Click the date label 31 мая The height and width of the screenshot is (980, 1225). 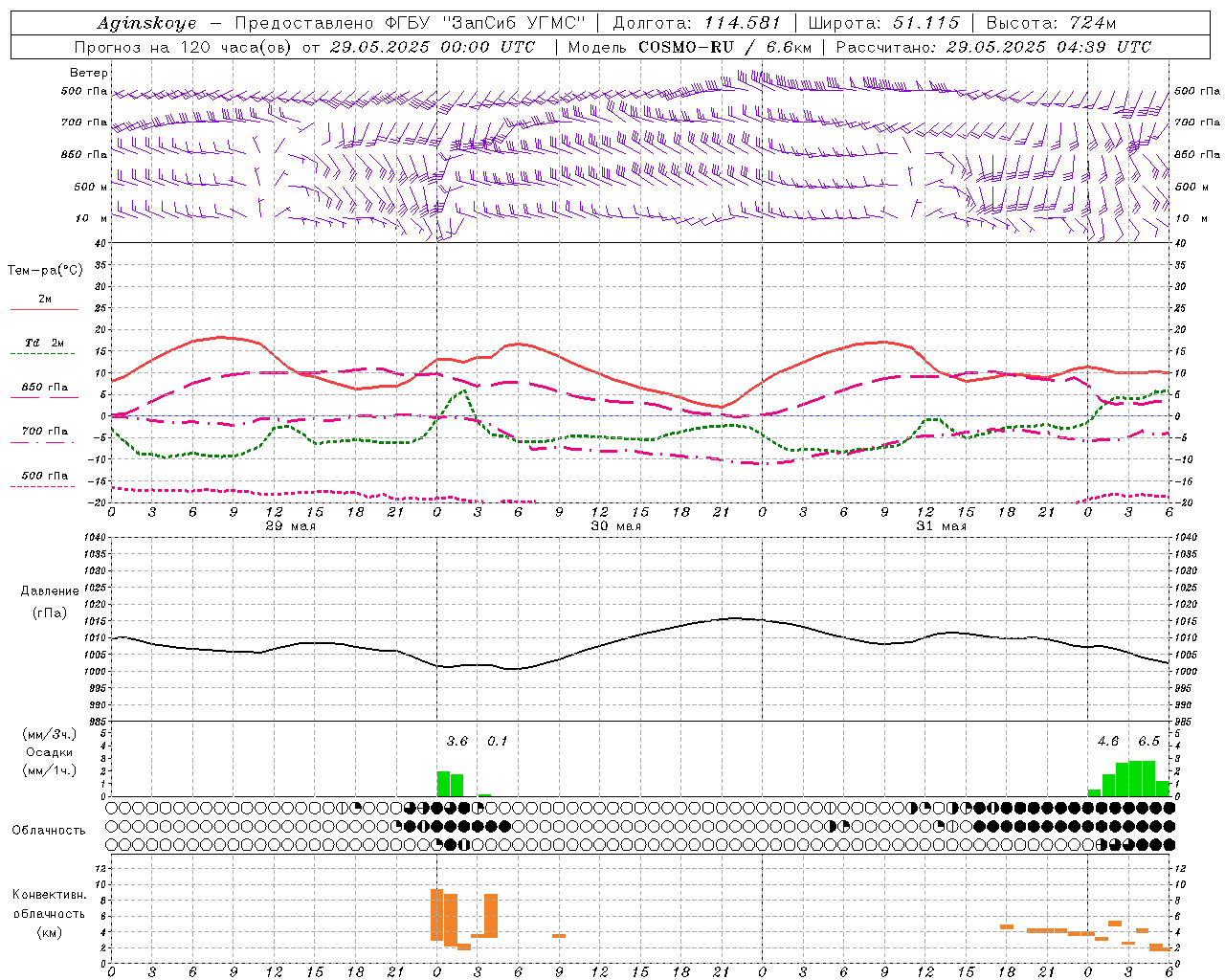coord(942,526)
